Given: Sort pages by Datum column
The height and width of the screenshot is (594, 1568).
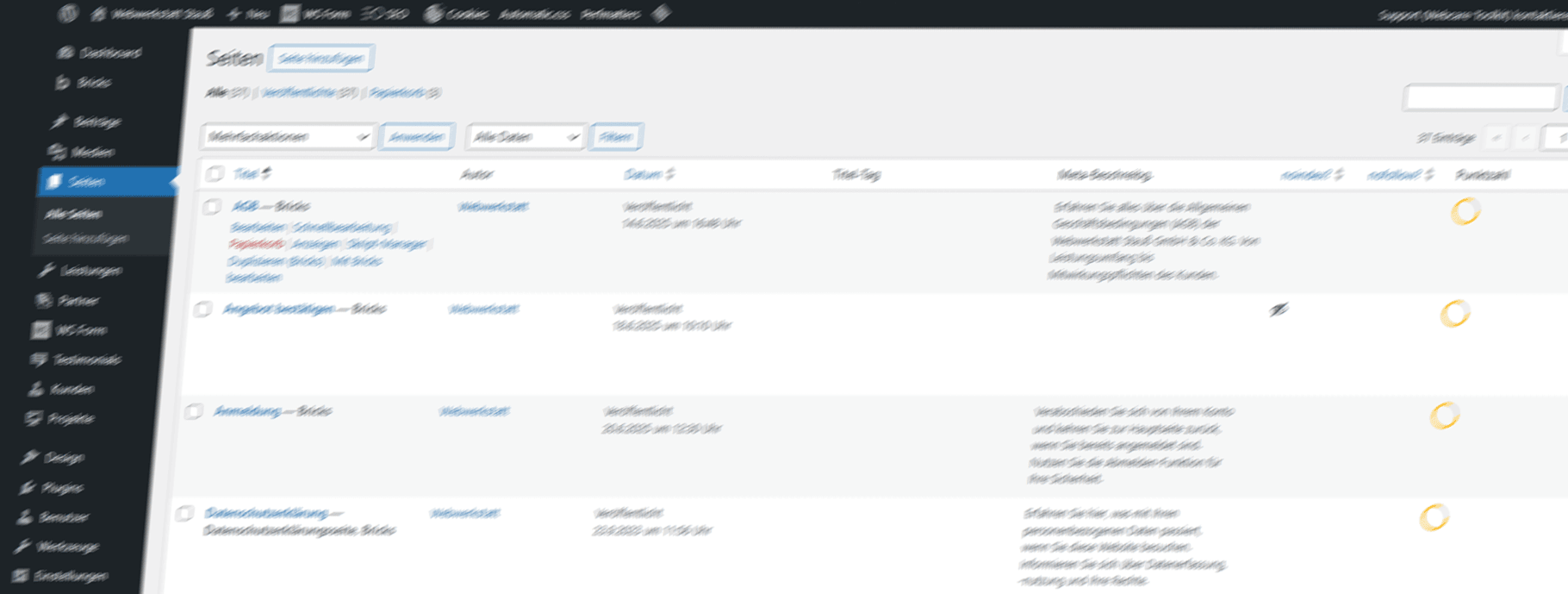Looking at the screenshot, I should tap(648, 174).
